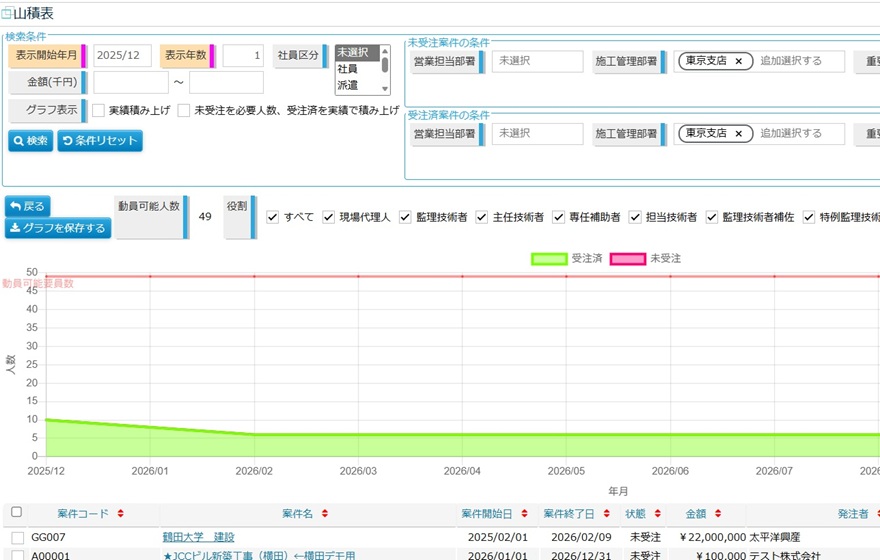Toggle 受注済 green legend swatch
The image size is (880, 560).
548,258
